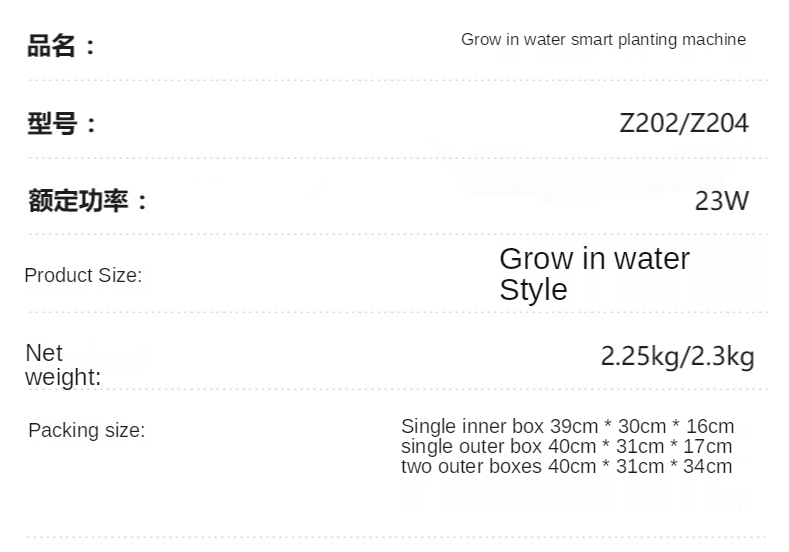789x552 pixels.
Task: Click the 23W rated power value
Action: (x=721, y=201)
